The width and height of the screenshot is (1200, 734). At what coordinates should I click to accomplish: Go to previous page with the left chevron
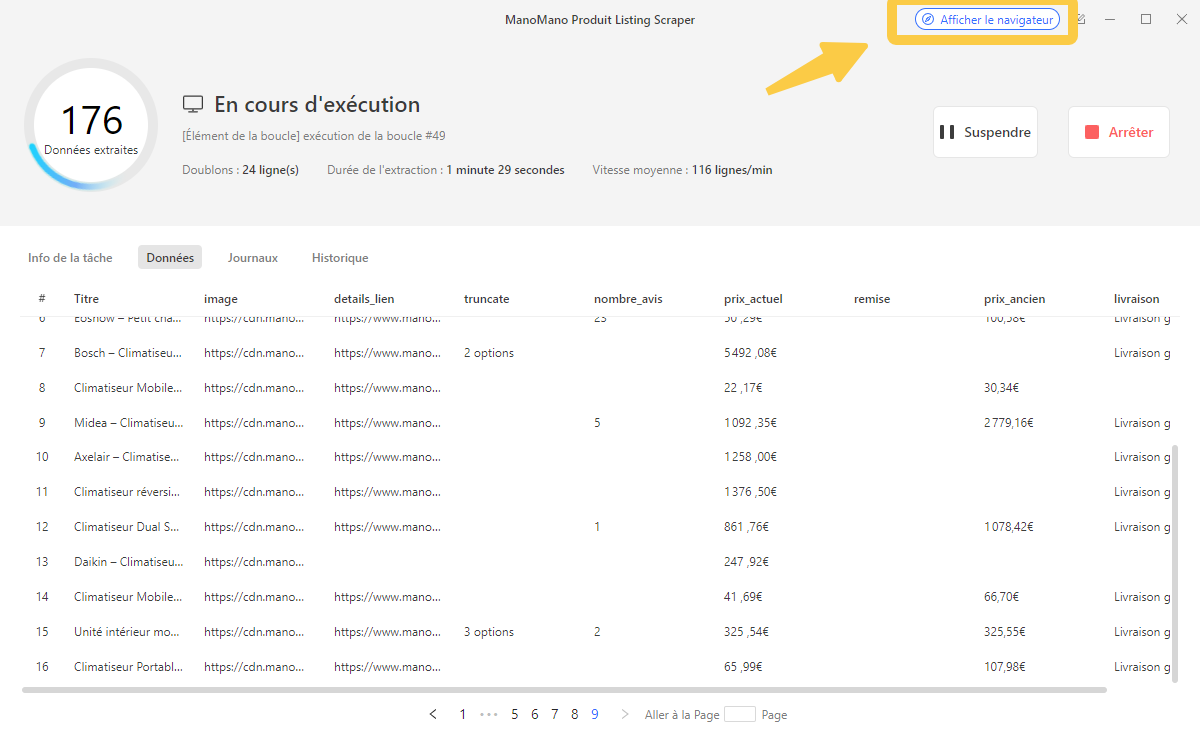click(x=433, y=714)
